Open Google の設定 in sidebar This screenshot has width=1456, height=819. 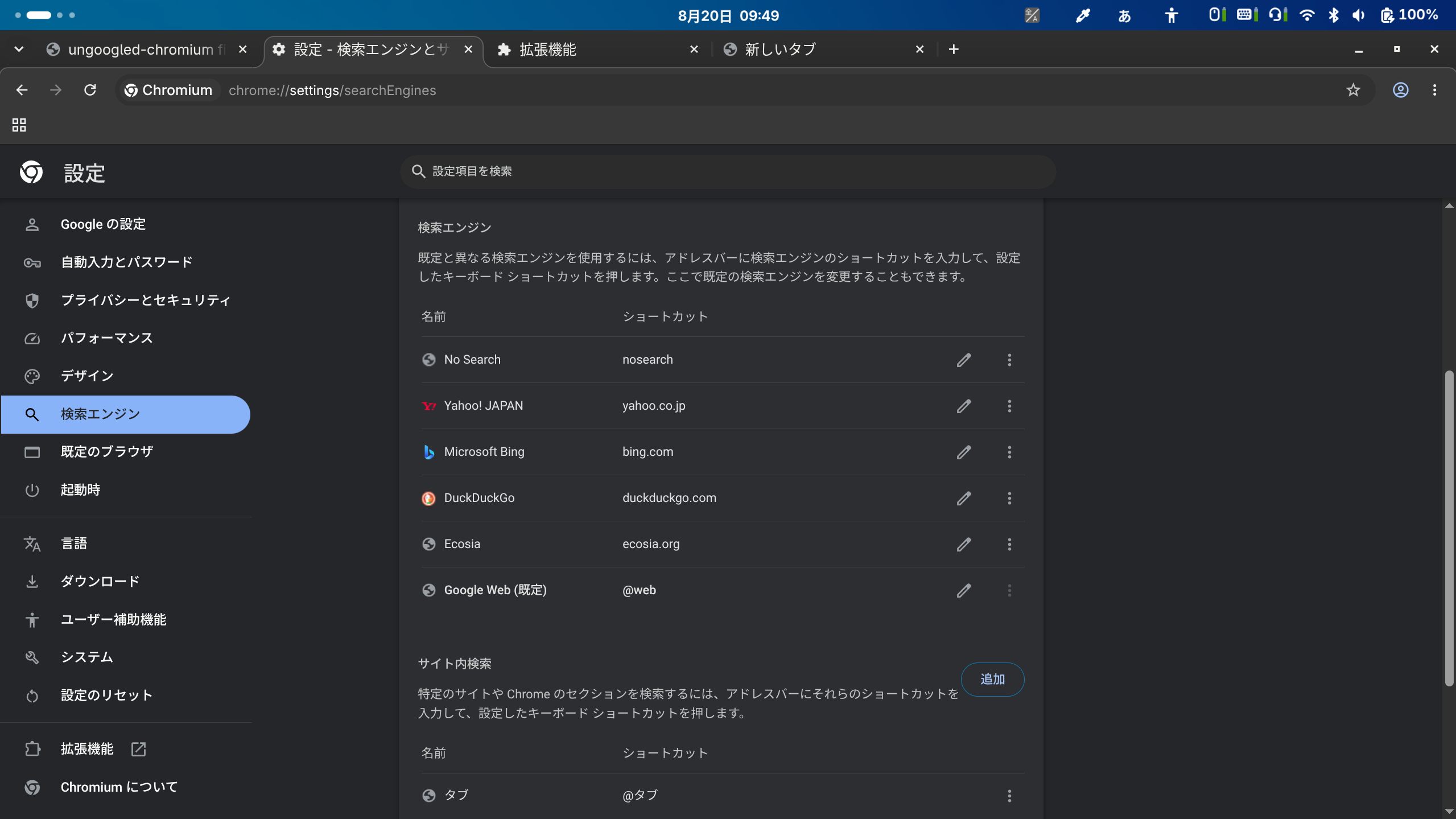126,224
